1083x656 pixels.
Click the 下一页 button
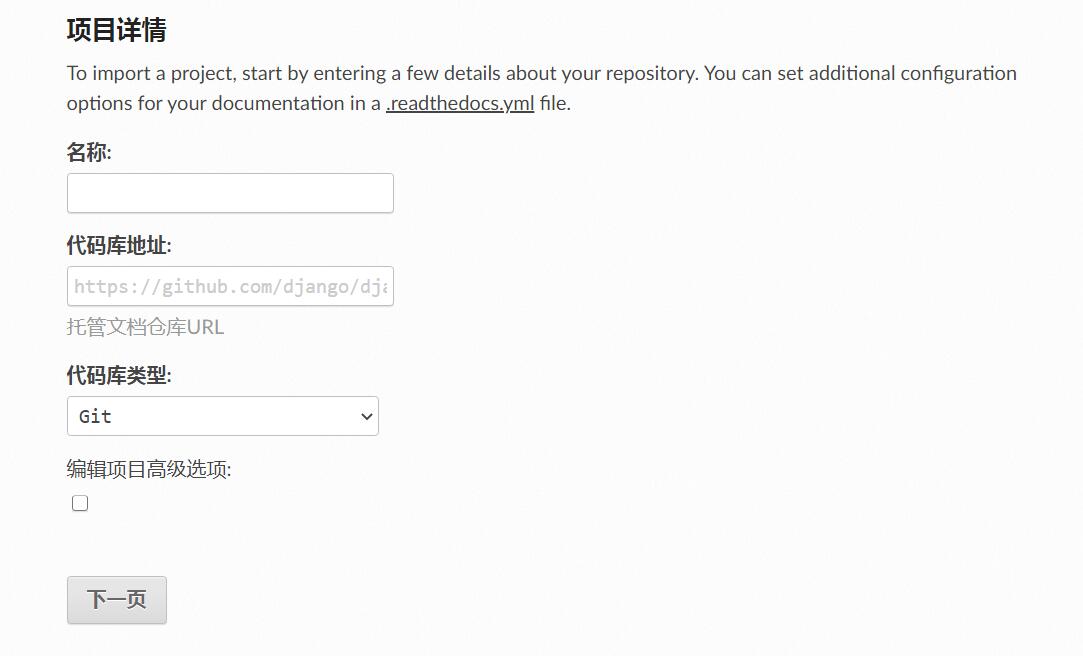(x=117, y=599)
